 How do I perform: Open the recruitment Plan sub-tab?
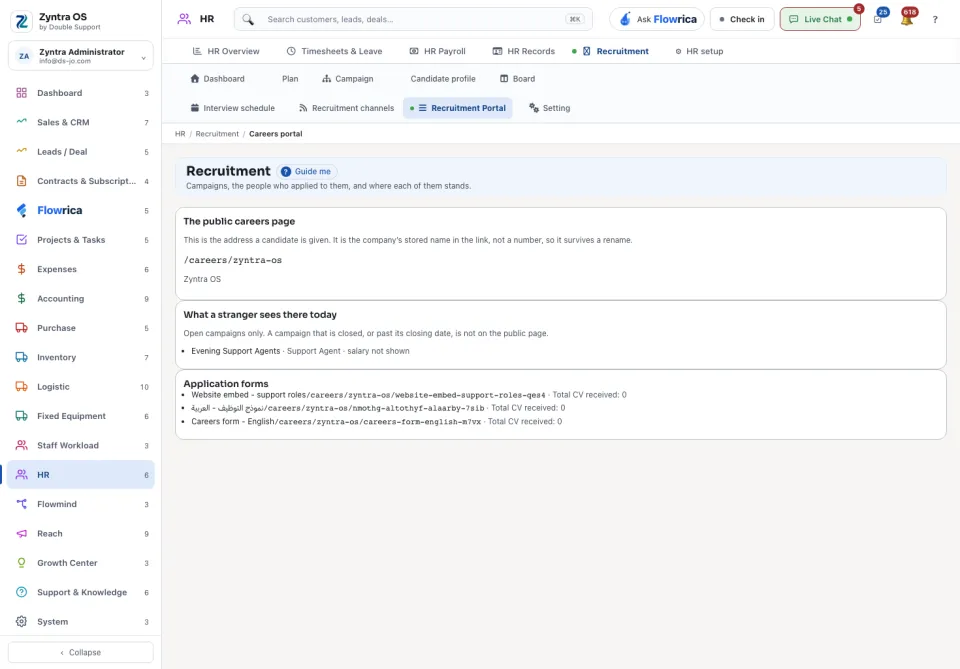(x=290, y=79)
